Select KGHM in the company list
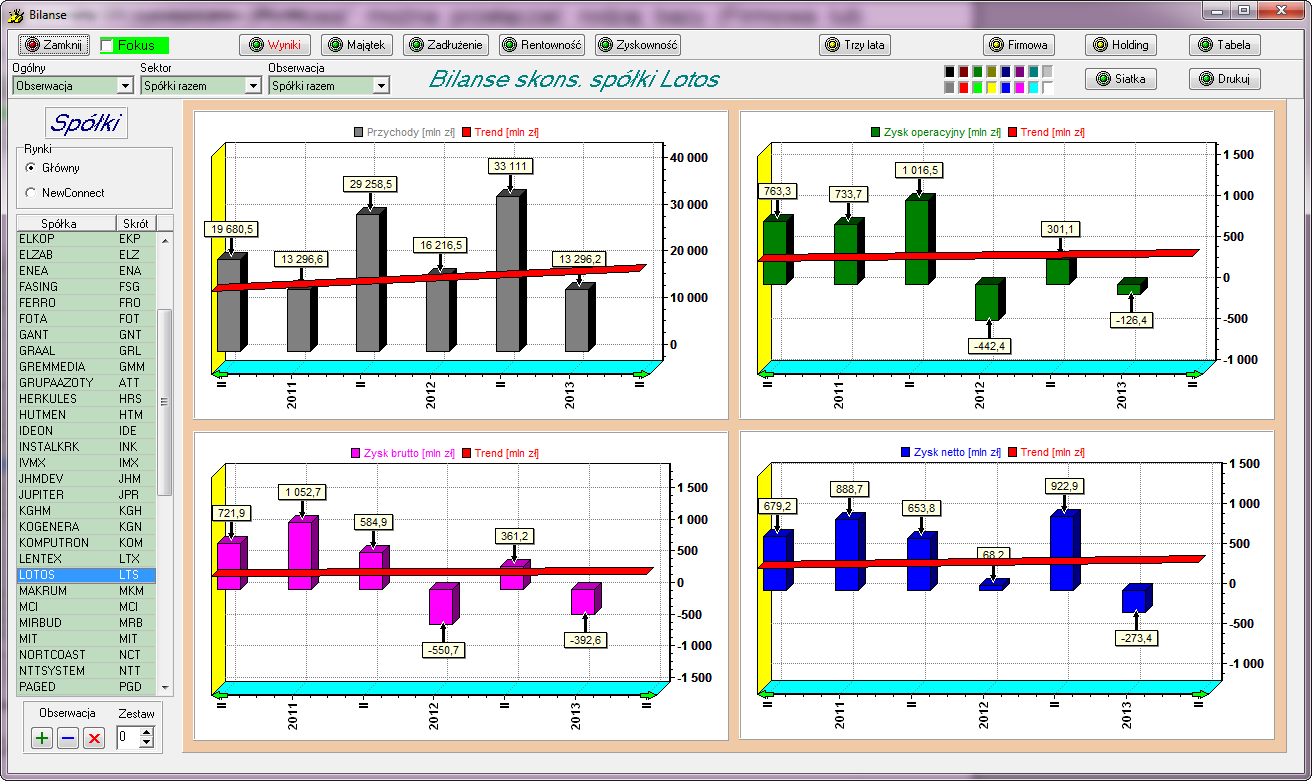Image resolution: width=1312 pixels, height=781 pixels. pyautogui.click(x=86, y=510)
